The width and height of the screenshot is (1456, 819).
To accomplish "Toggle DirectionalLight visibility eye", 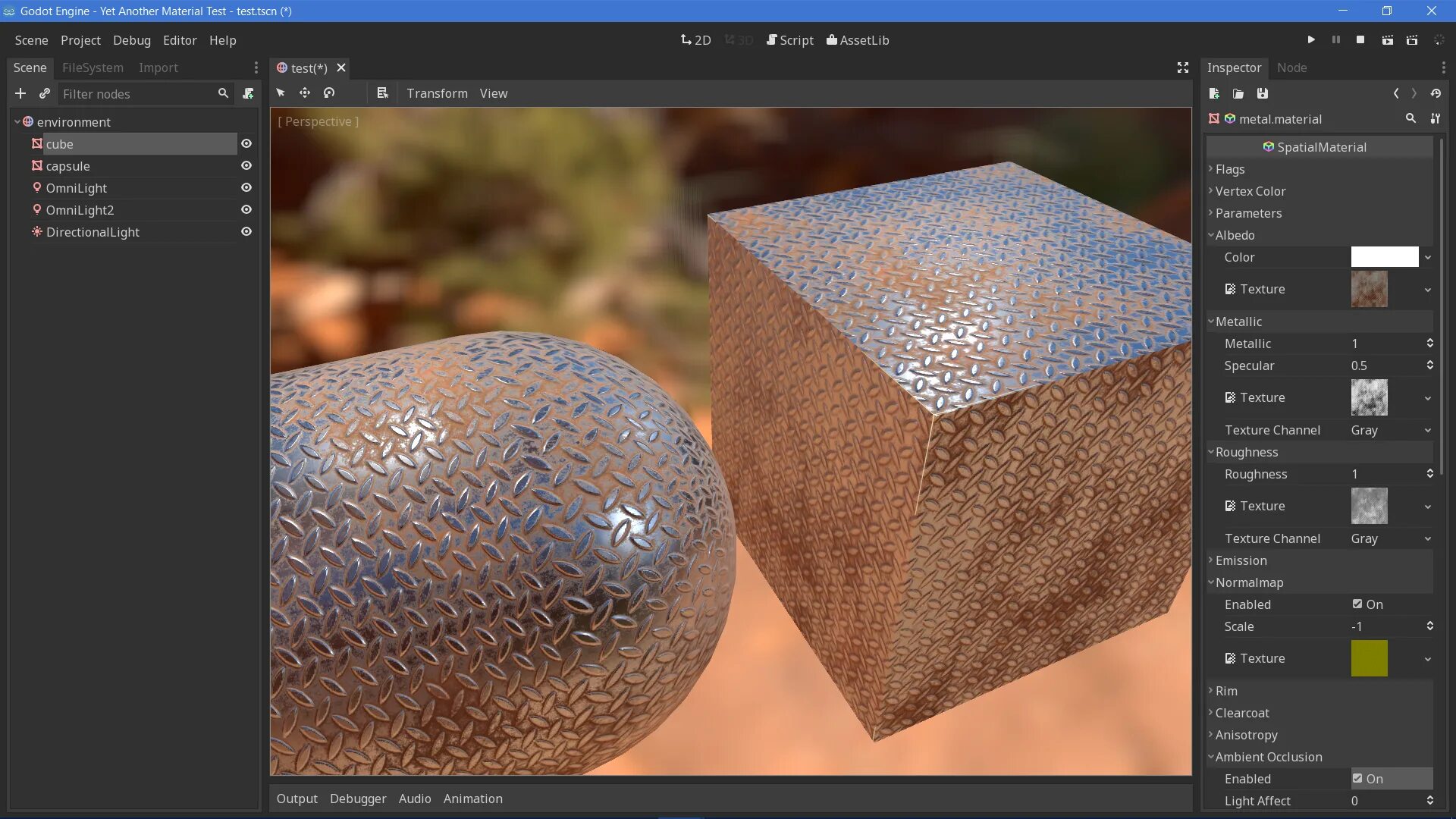I will click(246, 231).
